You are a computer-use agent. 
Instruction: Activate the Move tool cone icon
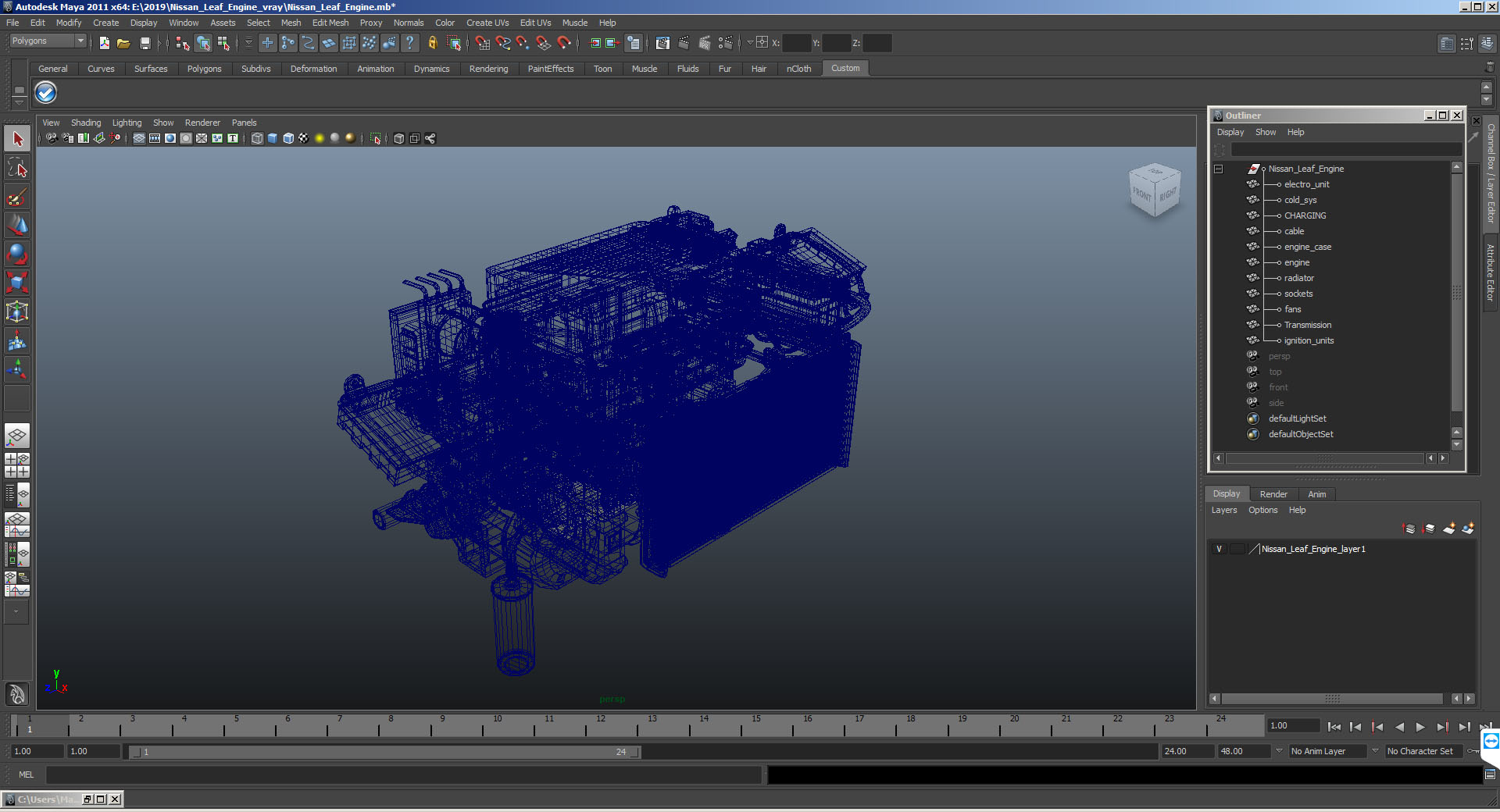tap(17, 225)
